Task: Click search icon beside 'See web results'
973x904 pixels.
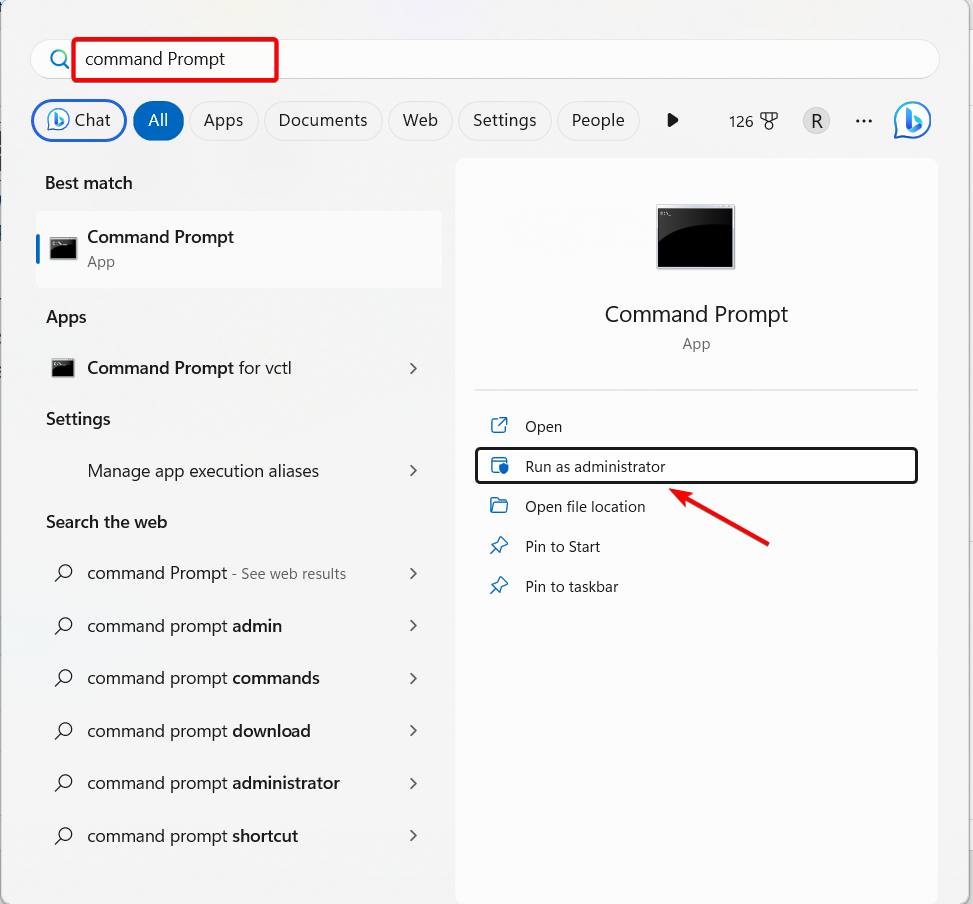Action: tap(63, 573)
